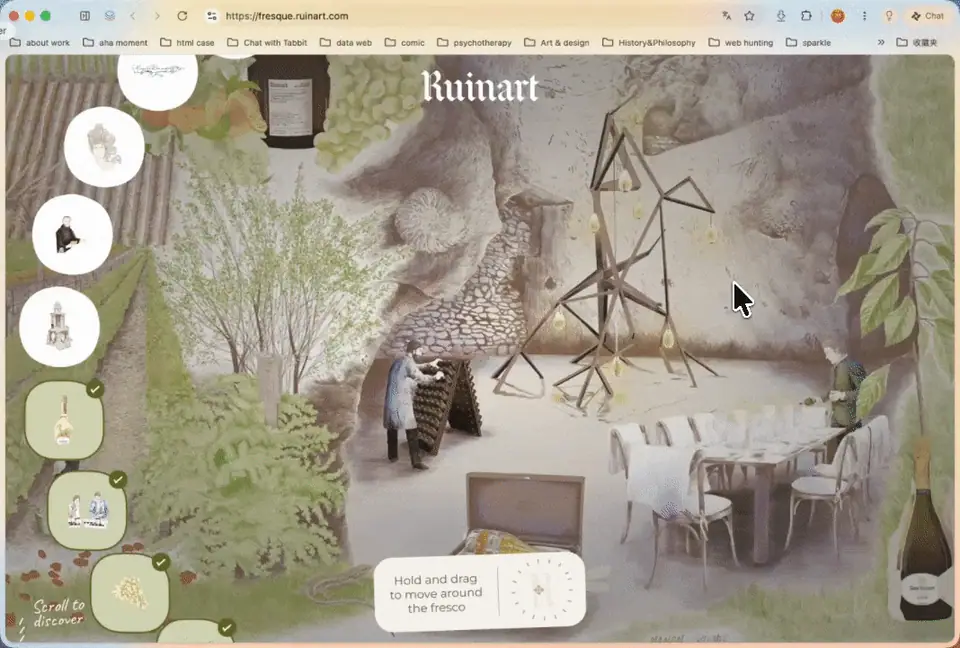This screenshot has width=960, height=648.
Task: Open the comic bookmark folder
Action: 405,42
